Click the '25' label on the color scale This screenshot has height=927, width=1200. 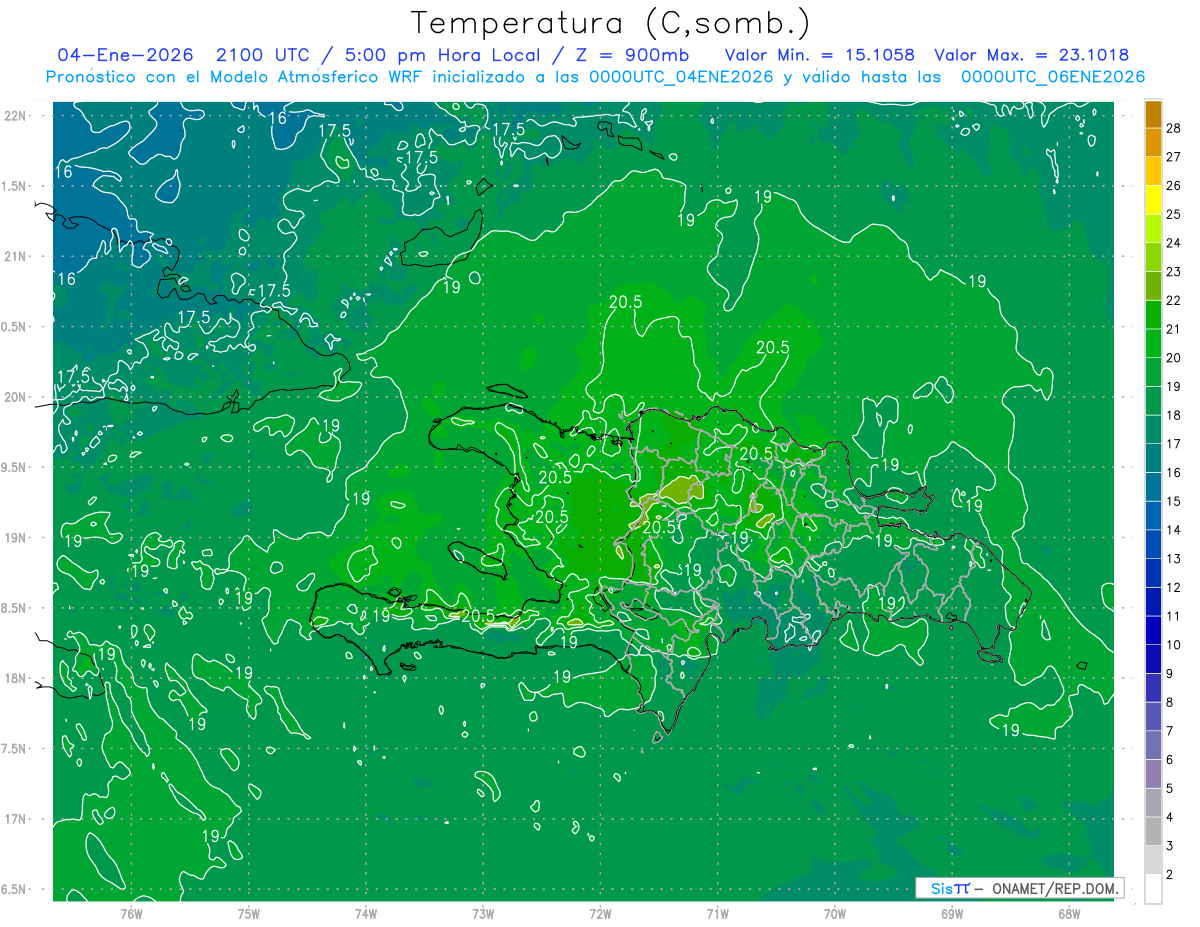pos(1174,214)
